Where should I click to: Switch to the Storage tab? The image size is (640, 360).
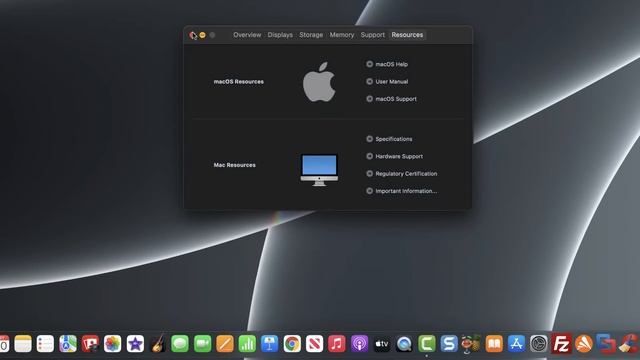point(311,35)
